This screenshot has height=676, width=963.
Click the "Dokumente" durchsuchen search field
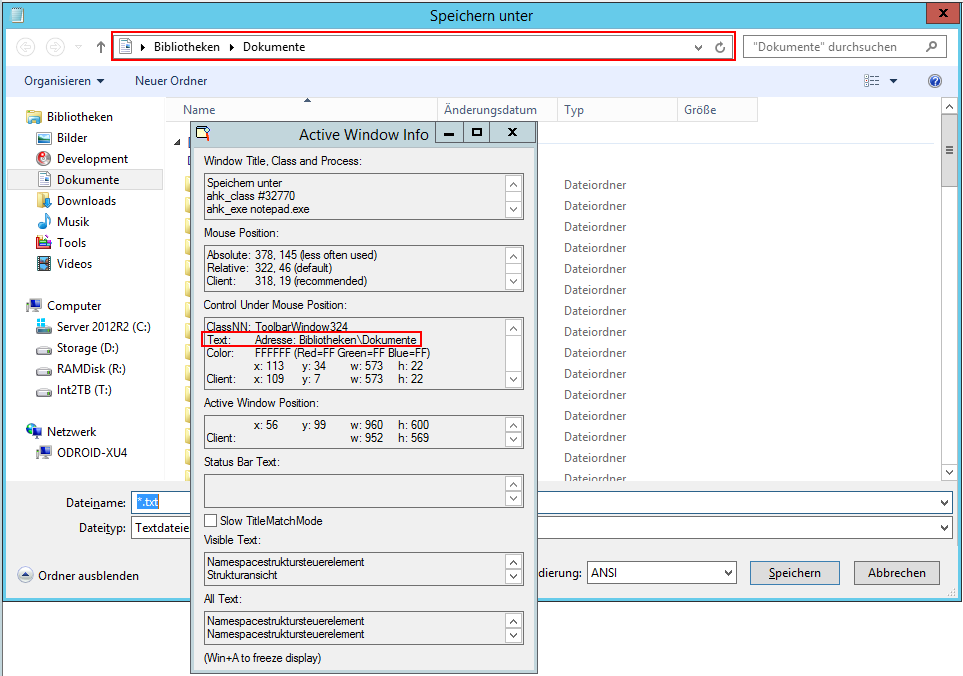(x=835, y=47)
